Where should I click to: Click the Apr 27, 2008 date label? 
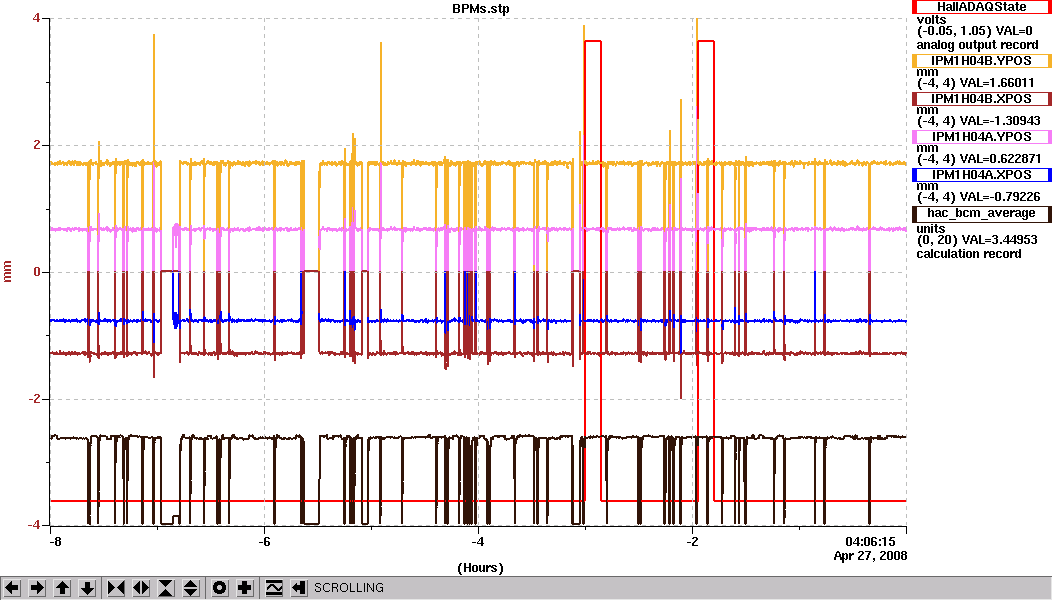click(x=870, y=556)
